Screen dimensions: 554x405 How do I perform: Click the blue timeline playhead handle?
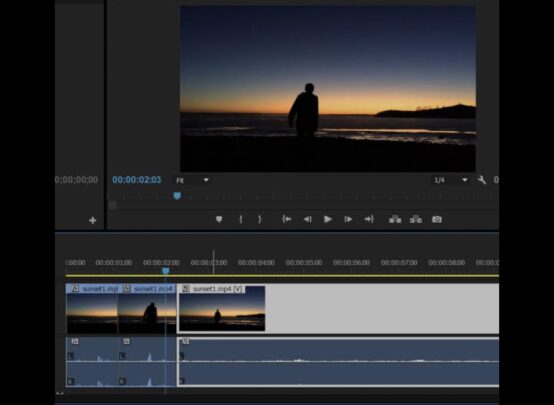click(x=166, y=271)
